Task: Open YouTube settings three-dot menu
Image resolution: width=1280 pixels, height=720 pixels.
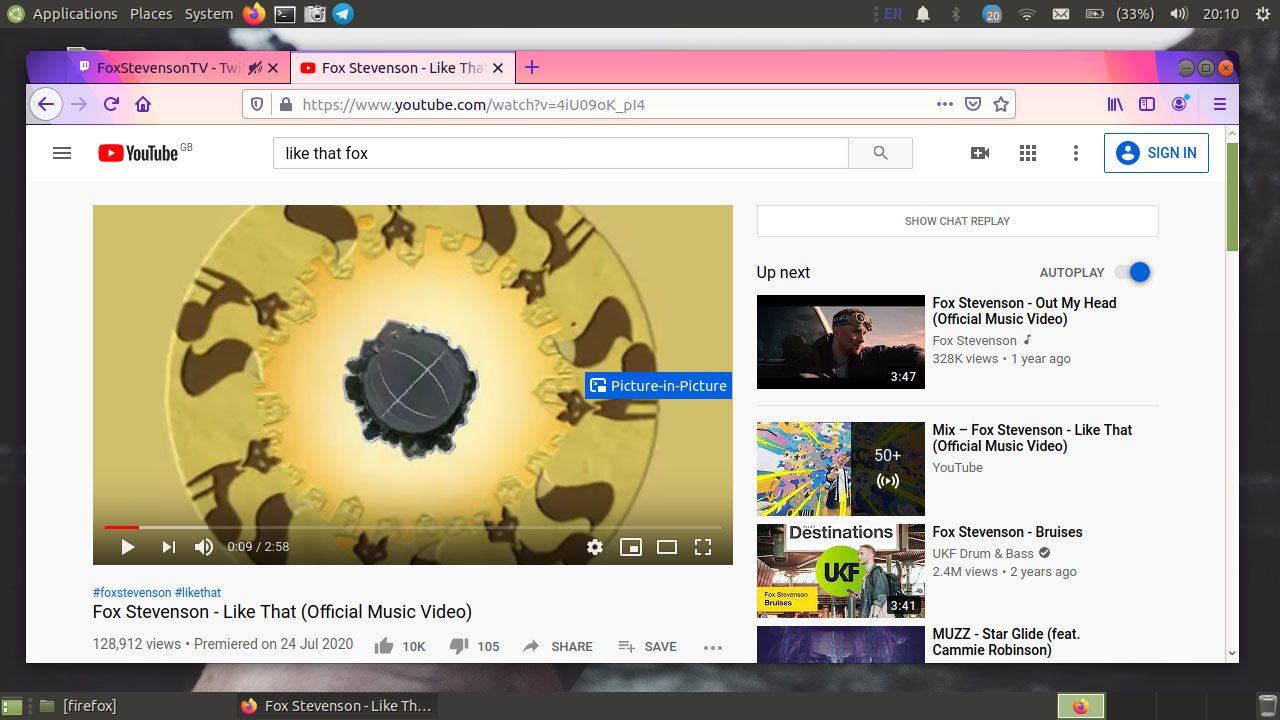Action: pos(1076,153)
